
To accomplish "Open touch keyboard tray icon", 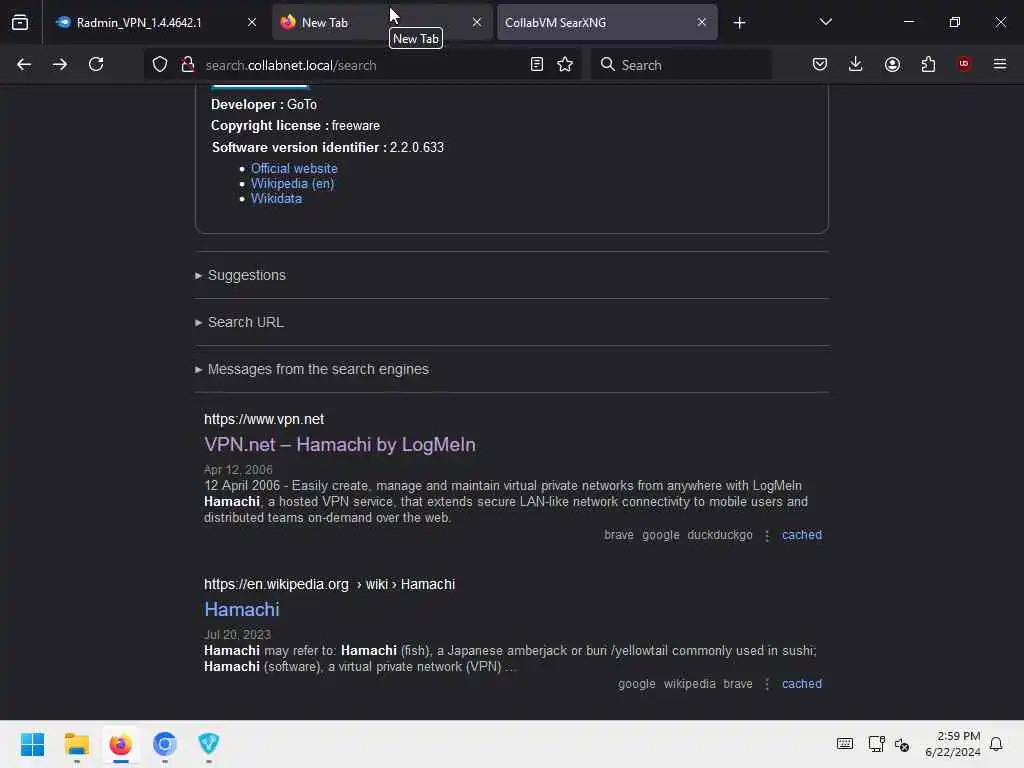I will click(x=844, y=744).
